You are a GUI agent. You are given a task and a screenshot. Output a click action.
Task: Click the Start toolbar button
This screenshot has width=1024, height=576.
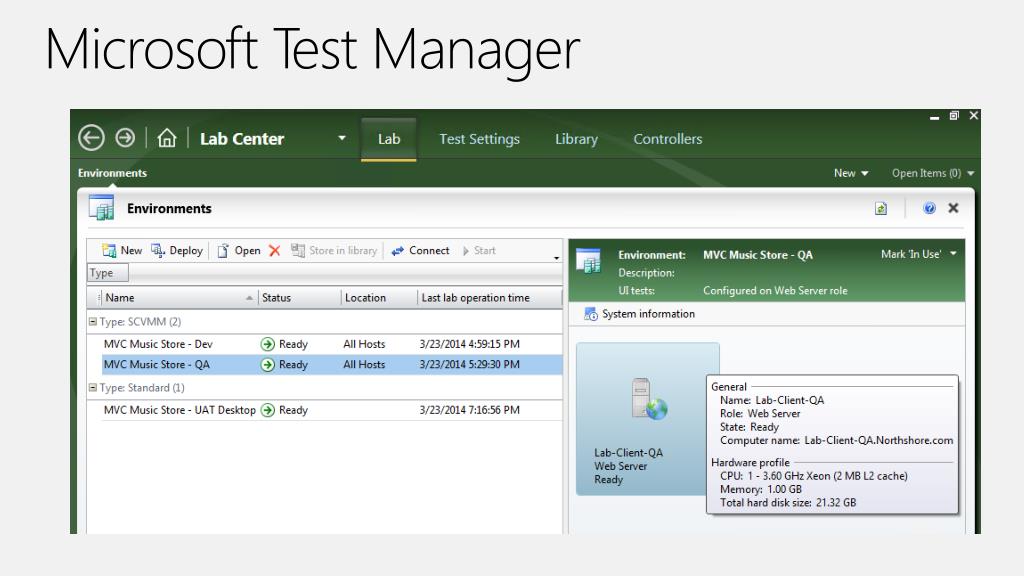point(479,250)
